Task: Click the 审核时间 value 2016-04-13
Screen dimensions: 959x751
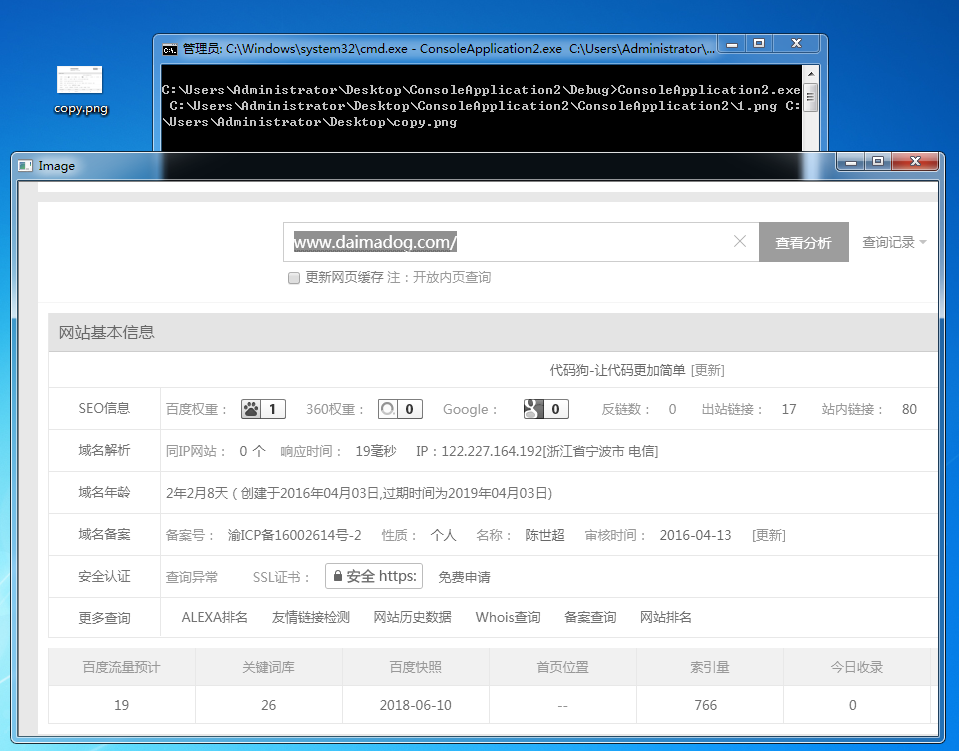Action: click(x=695, y=535)
